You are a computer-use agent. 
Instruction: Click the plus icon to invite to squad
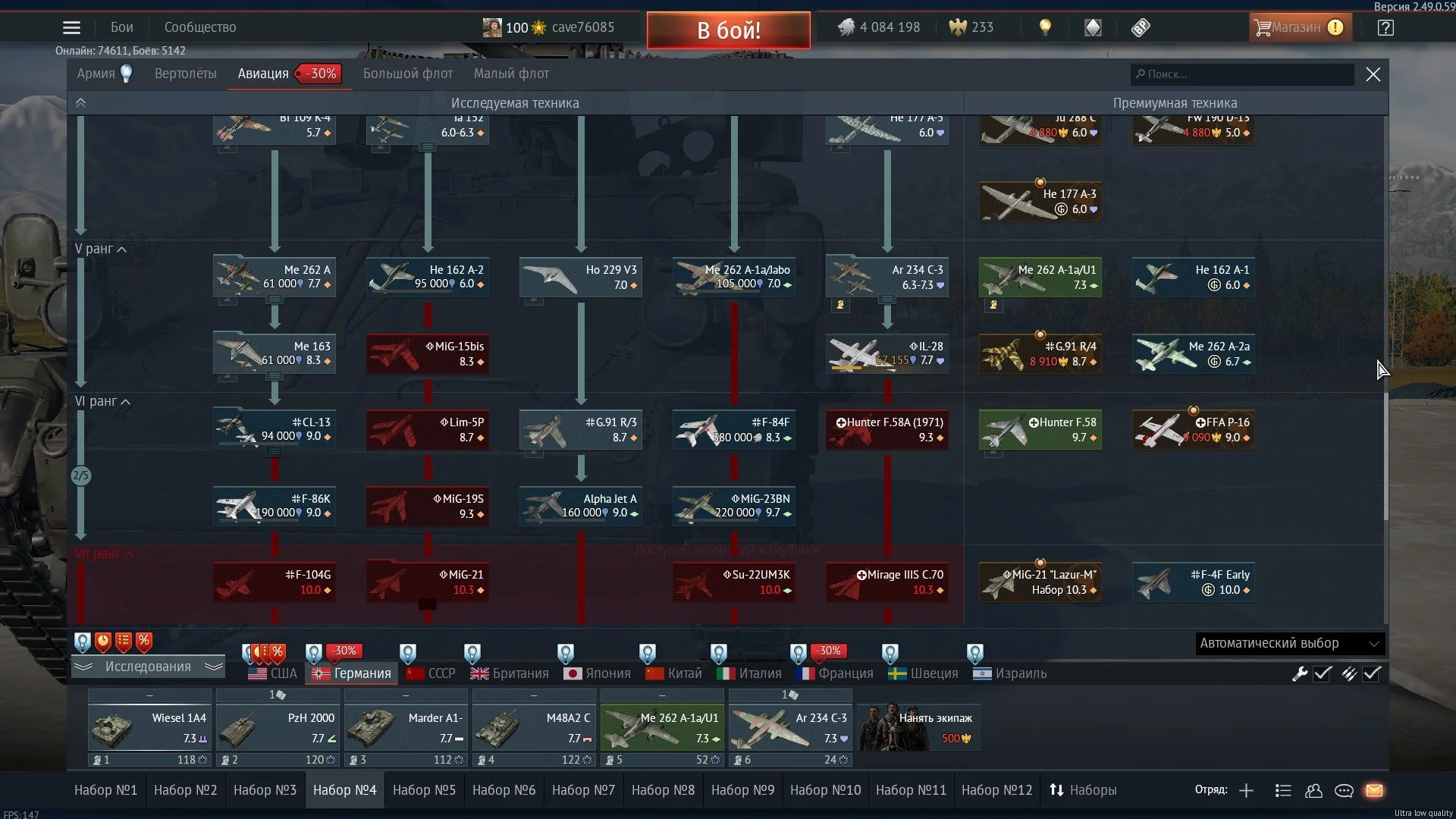click(1246, 790)
